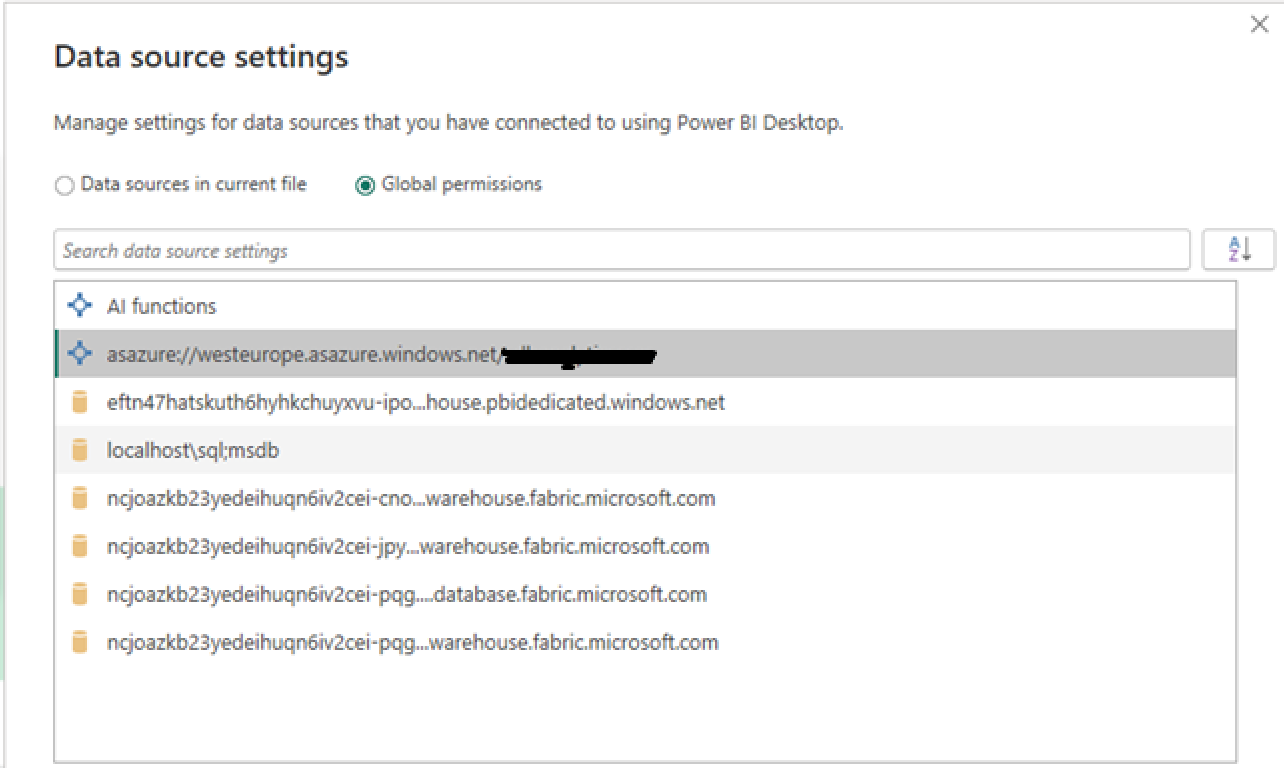
Task: Click the database icon for eftn47hatskuth6hyhkchuyxvu
Action: pyautogui.click(x=80, y=402)
